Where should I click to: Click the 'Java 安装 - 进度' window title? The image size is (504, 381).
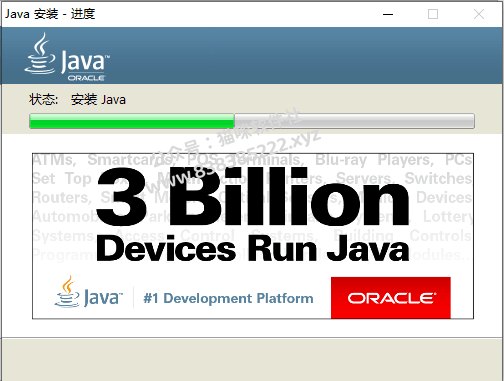[x=50, y=14]
